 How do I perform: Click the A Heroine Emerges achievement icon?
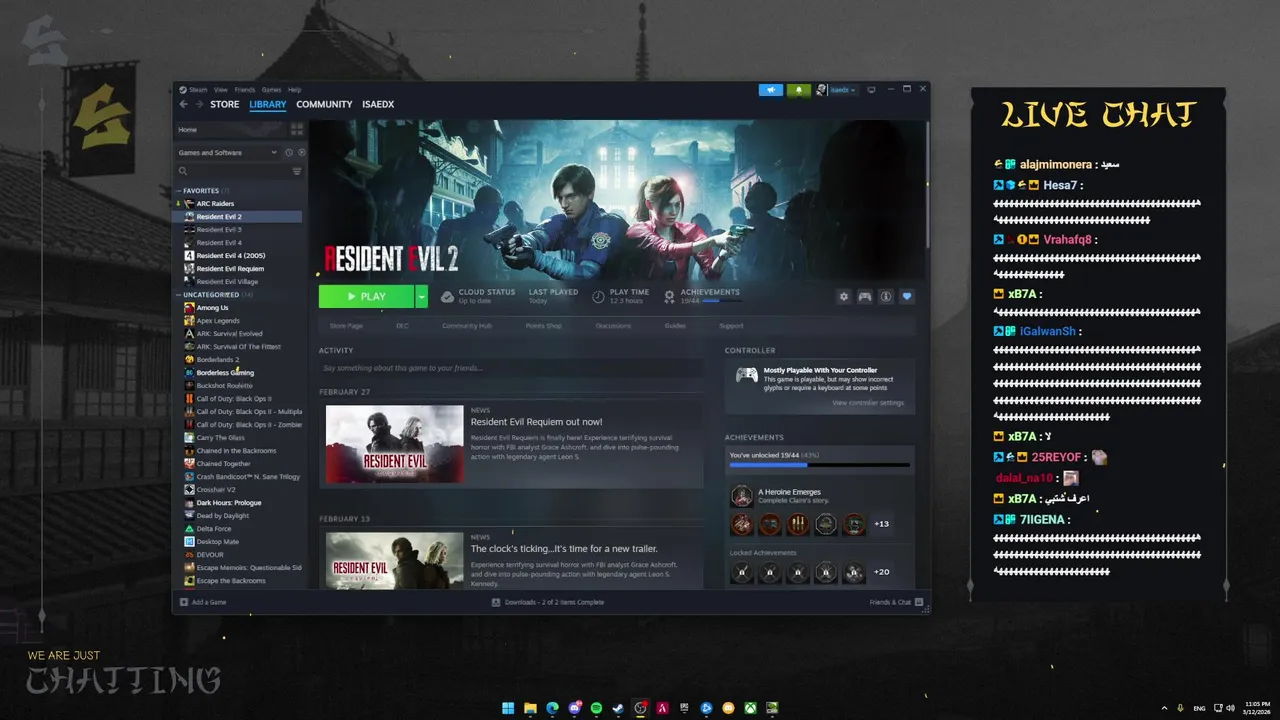[x=741, y=496]
